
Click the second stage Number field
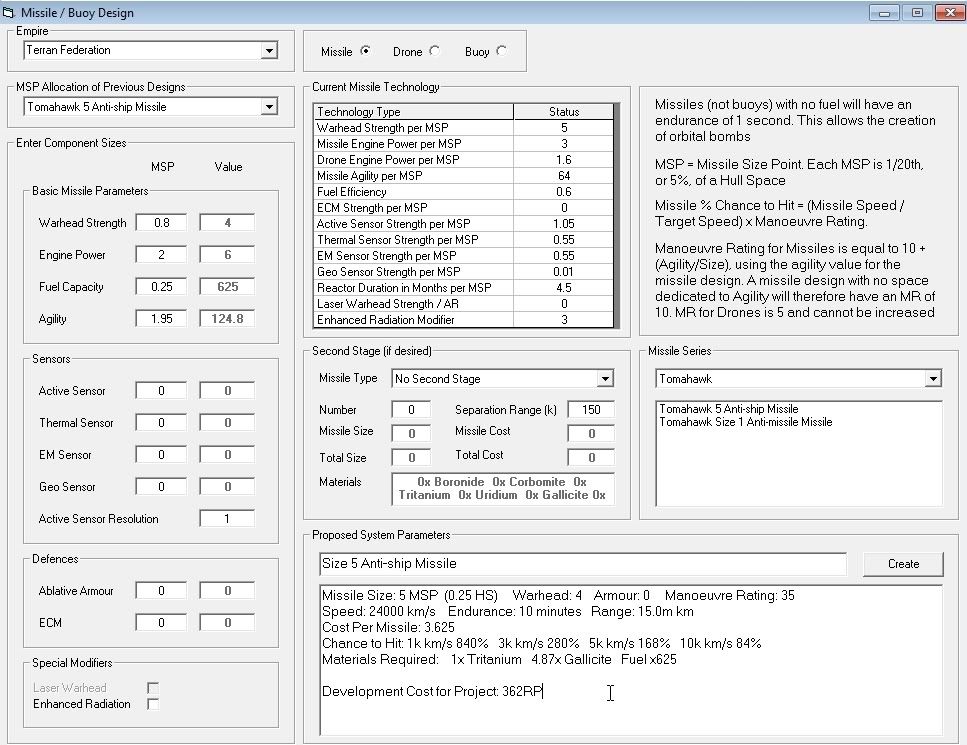[x=411, y=410]
